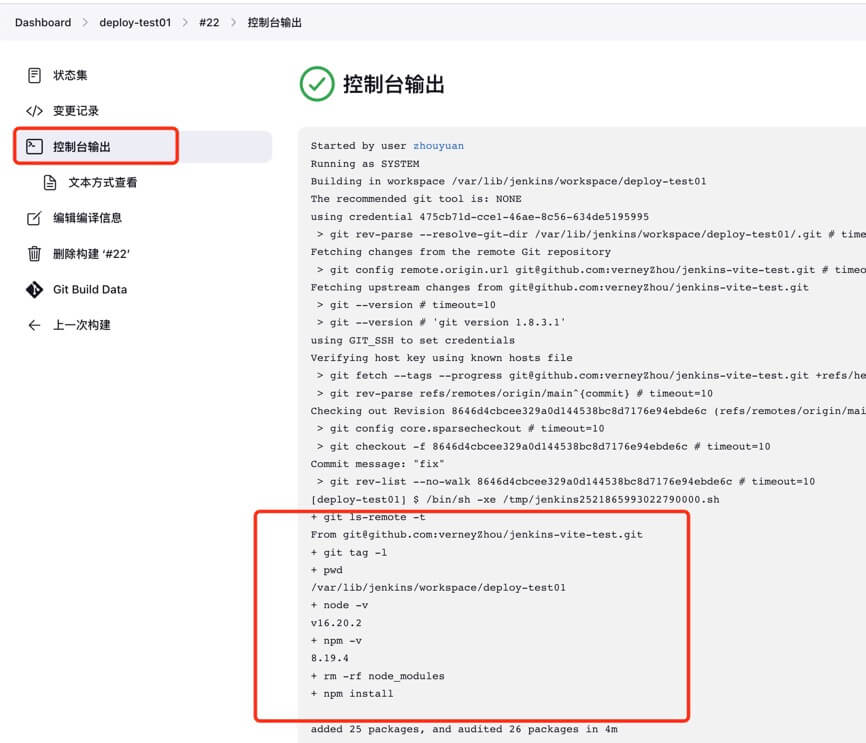
Task: Click the trash icon for 删除构建 '#22'
Action: 34,254
